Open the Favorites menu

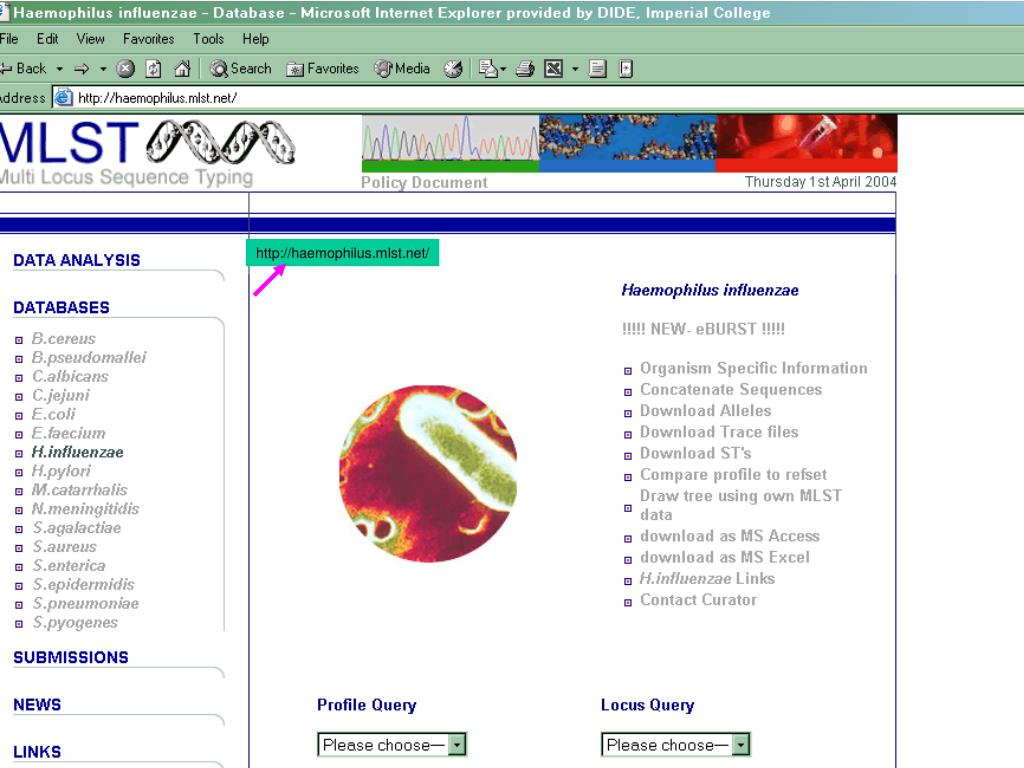148,39
